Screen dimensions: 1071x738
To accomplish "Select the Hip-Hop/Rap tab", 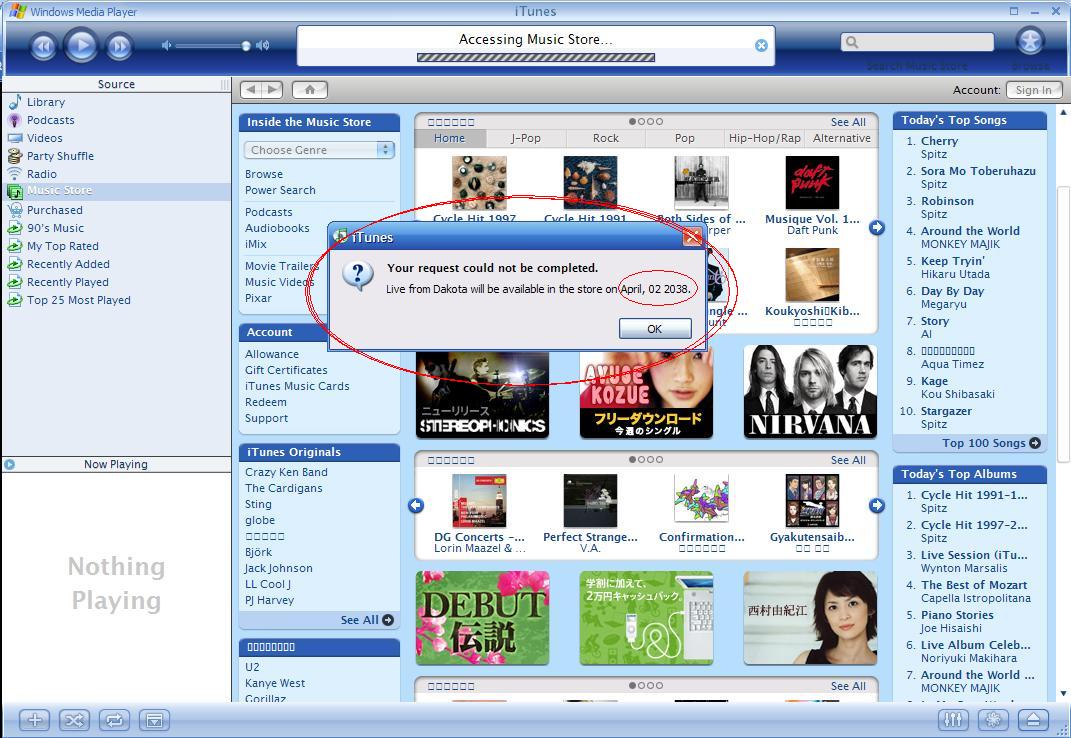I will point(764,138).
